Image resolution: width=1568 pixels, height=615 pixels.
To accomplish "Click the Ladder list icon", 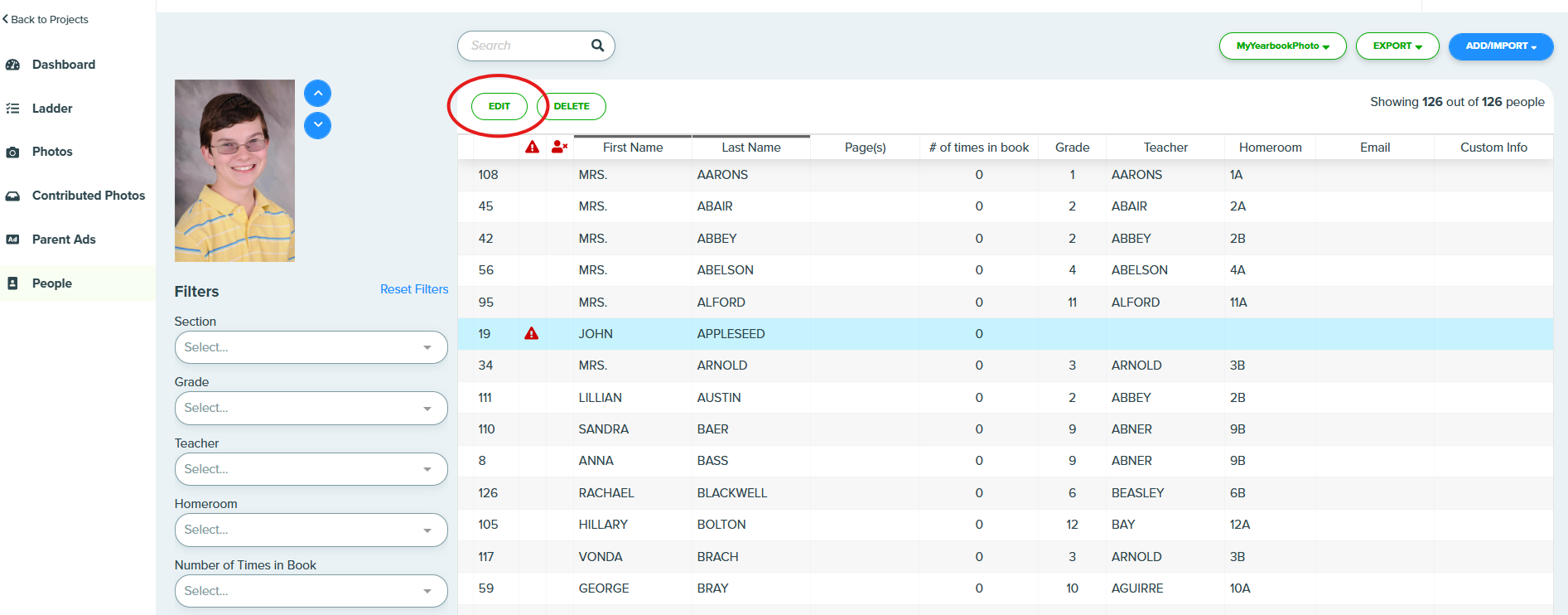I will tap(12, 109).
